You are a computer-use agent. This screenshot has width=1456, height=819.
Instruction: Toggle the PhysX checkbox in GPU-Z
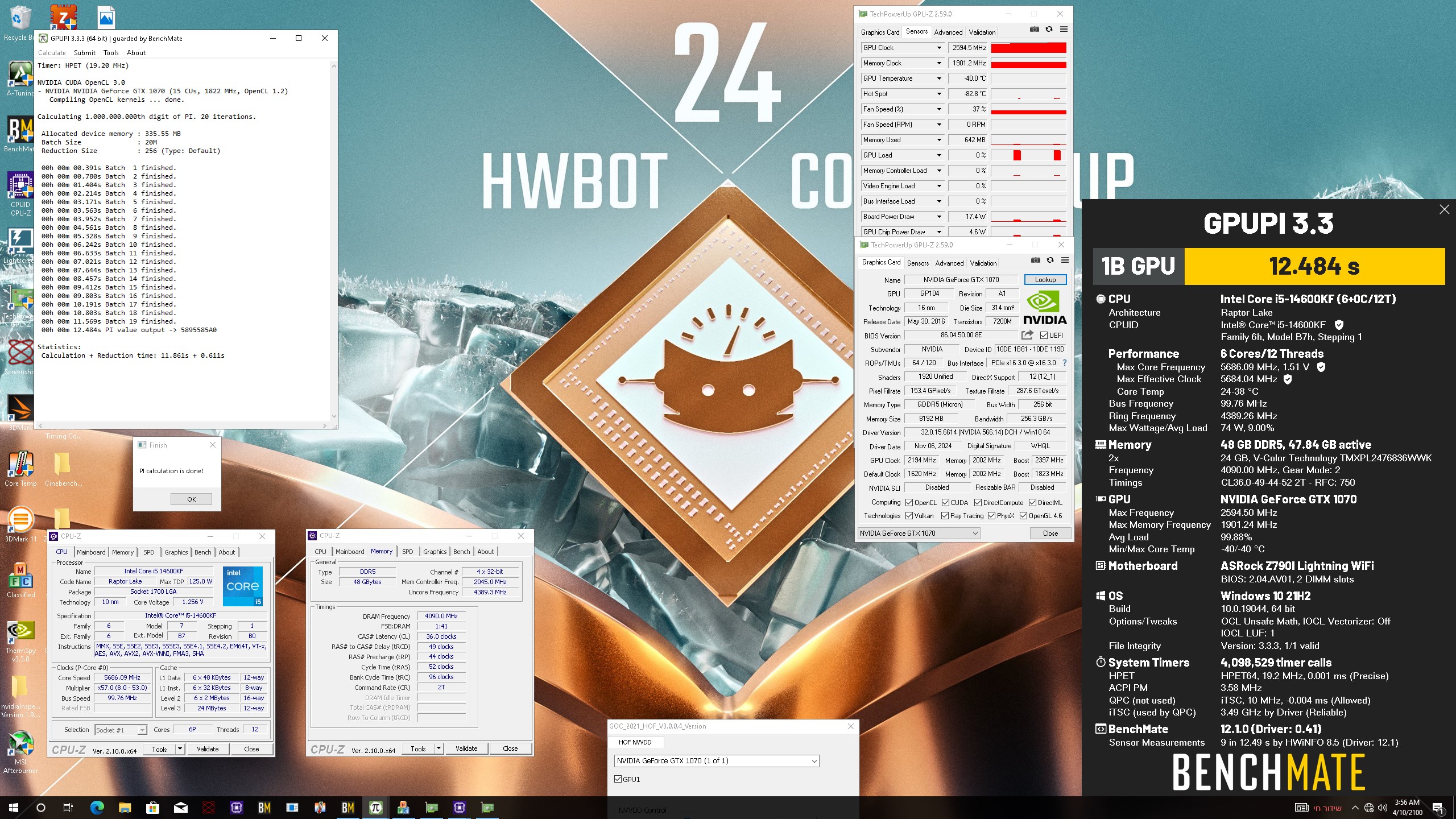pos(991,515)
